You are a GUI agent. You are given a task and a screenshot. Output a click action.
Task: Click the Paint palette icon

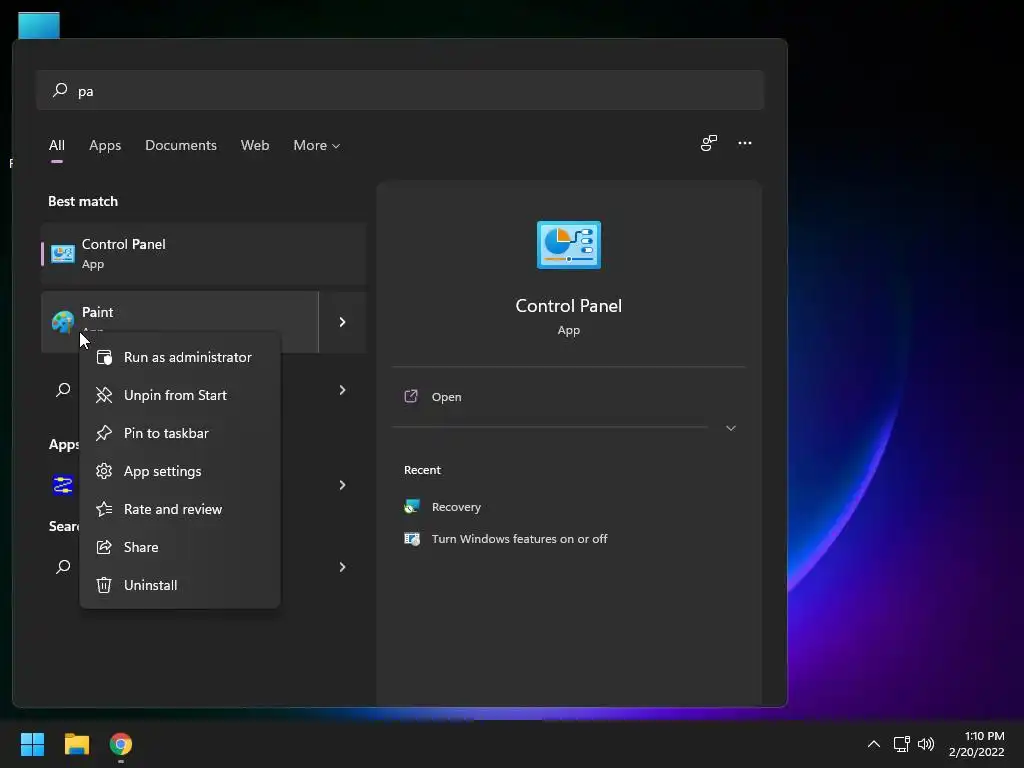(x=63, y=322)
